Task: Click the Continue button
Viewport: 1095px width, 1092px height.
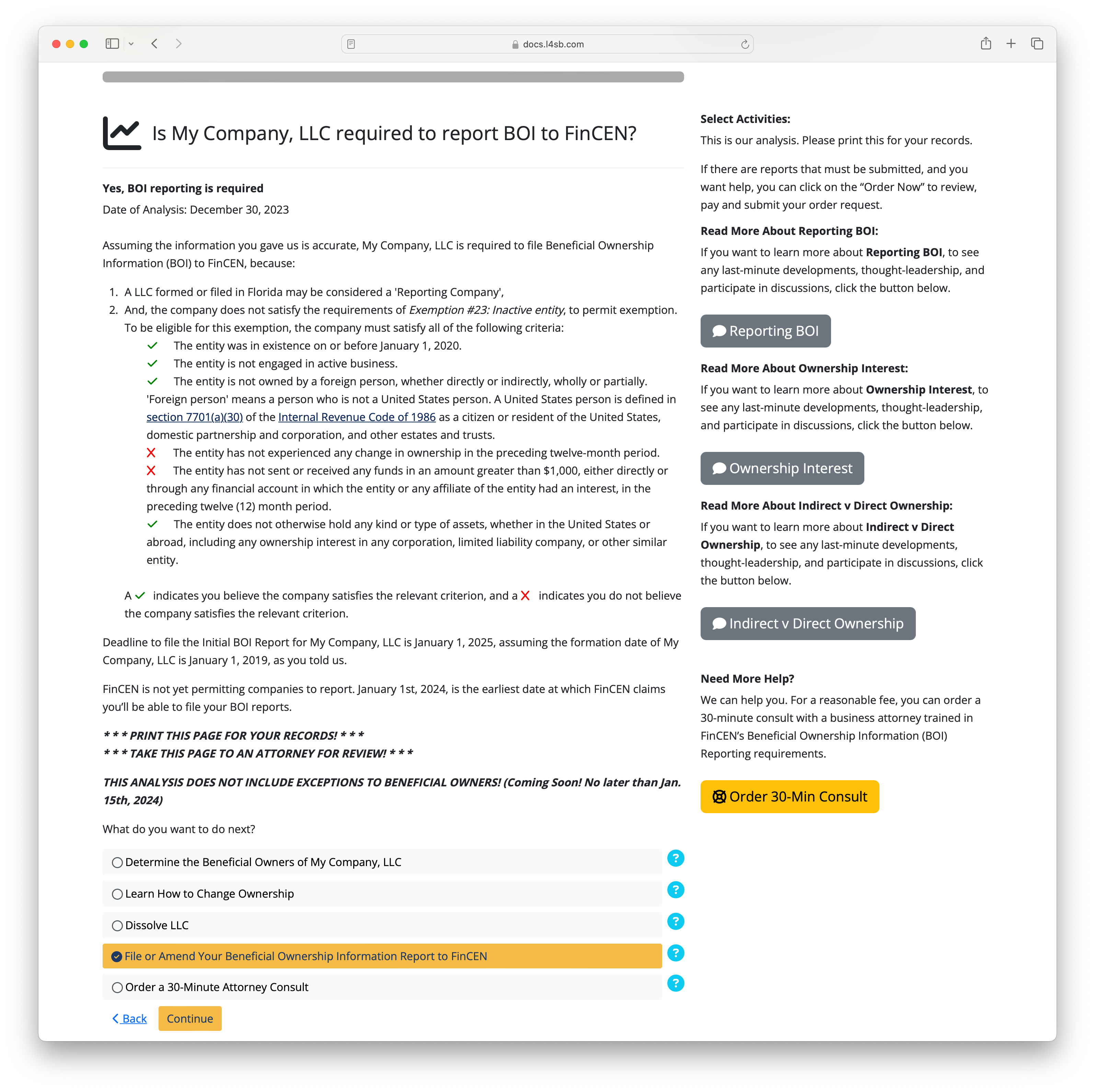Action: pyautogui.click(x=191, y=1018)
